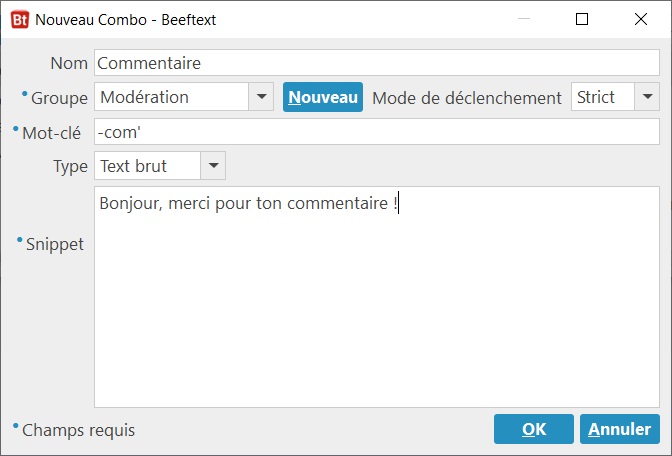Click the Snippet label

(x=55, y=244)
